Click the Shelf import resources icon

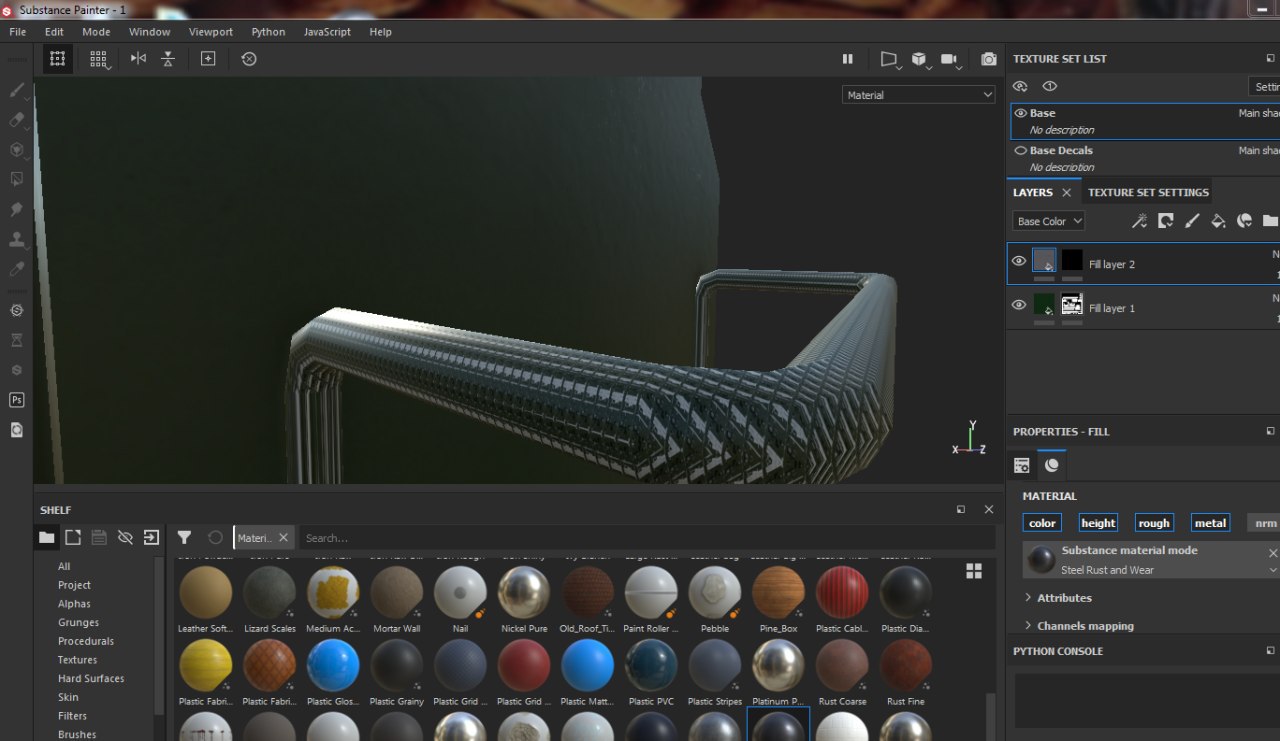[151, 538]
